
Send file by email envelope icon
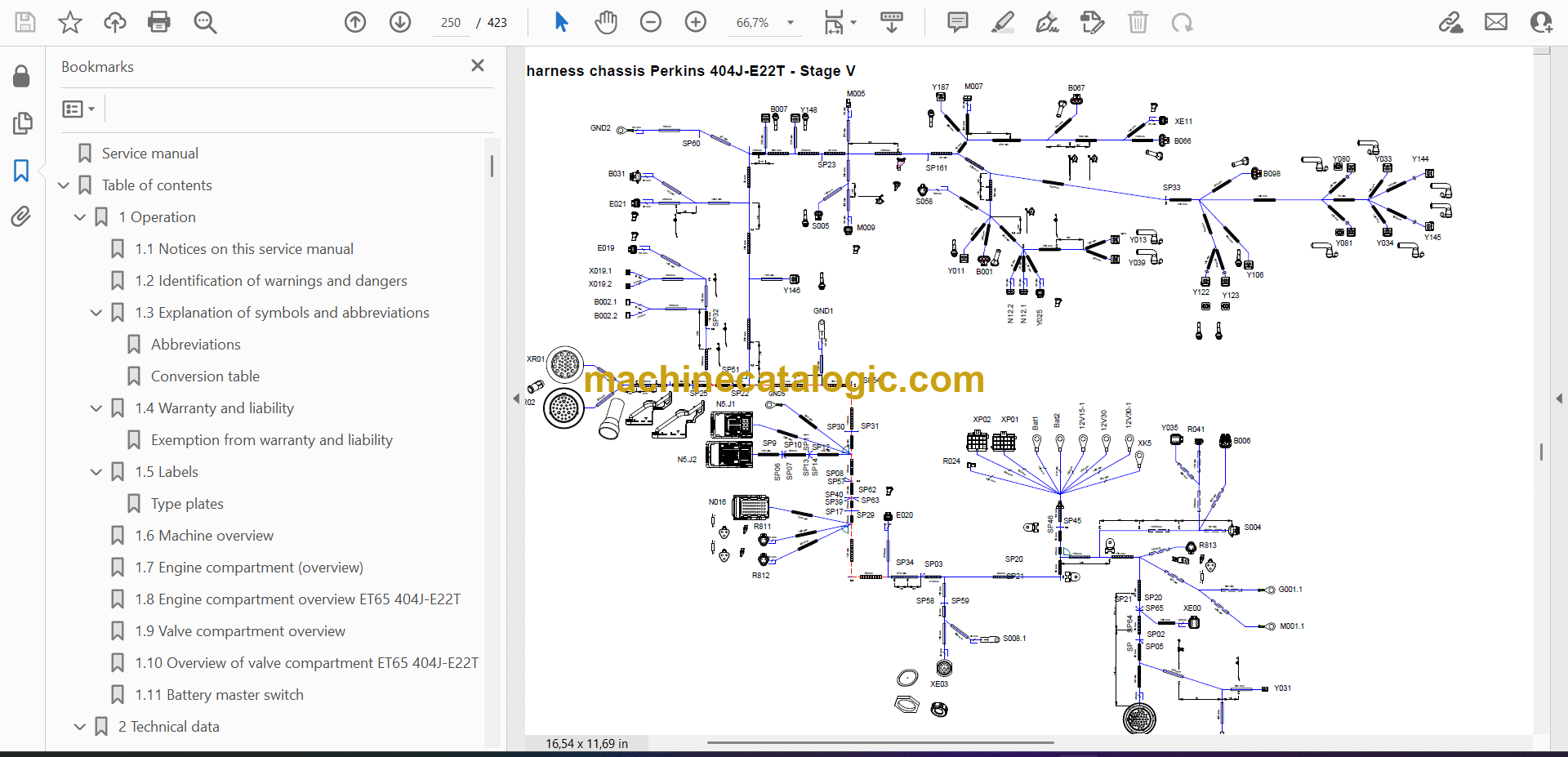(1495, 22)
